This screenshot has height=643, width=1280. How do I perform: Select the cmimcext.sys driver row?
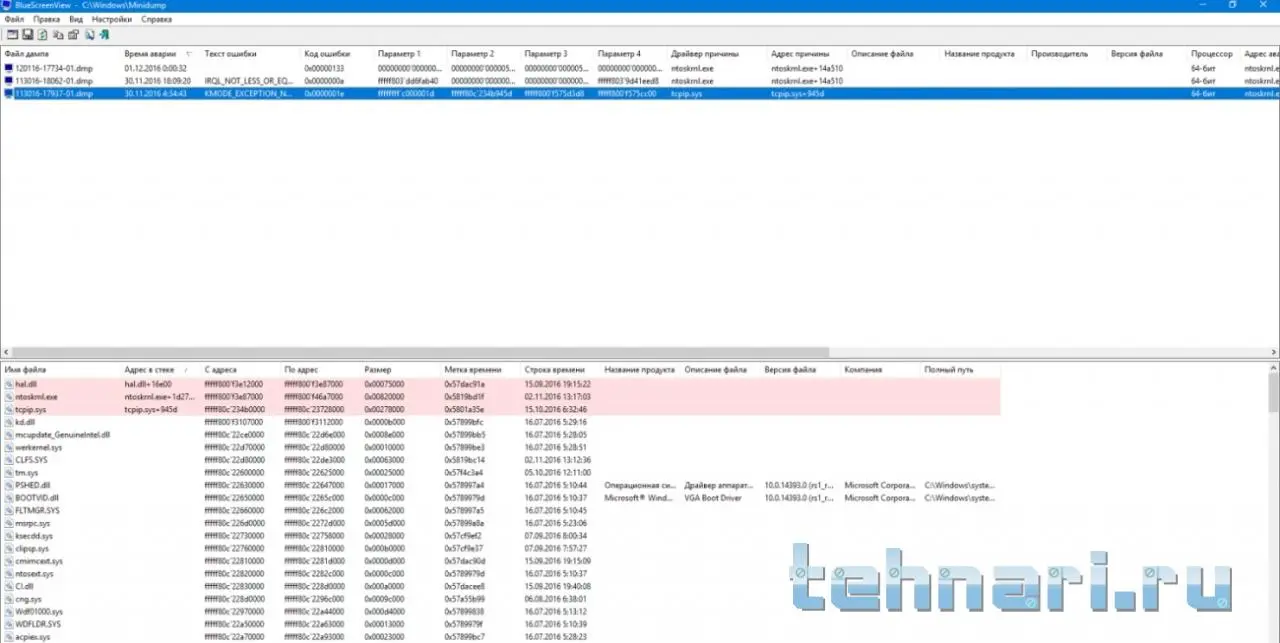(x=500, y=561)
